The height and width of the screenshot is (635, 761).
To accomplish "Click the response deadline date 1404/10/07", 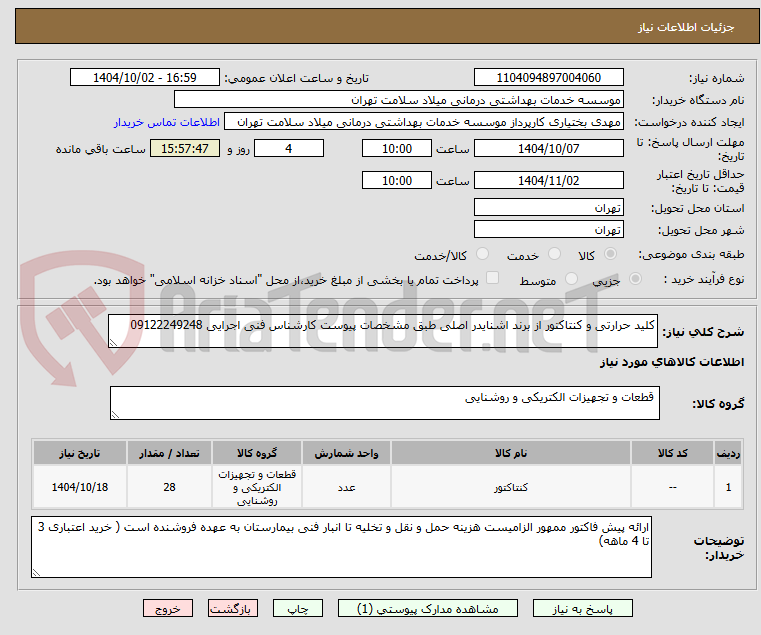I will click(548, 149).
